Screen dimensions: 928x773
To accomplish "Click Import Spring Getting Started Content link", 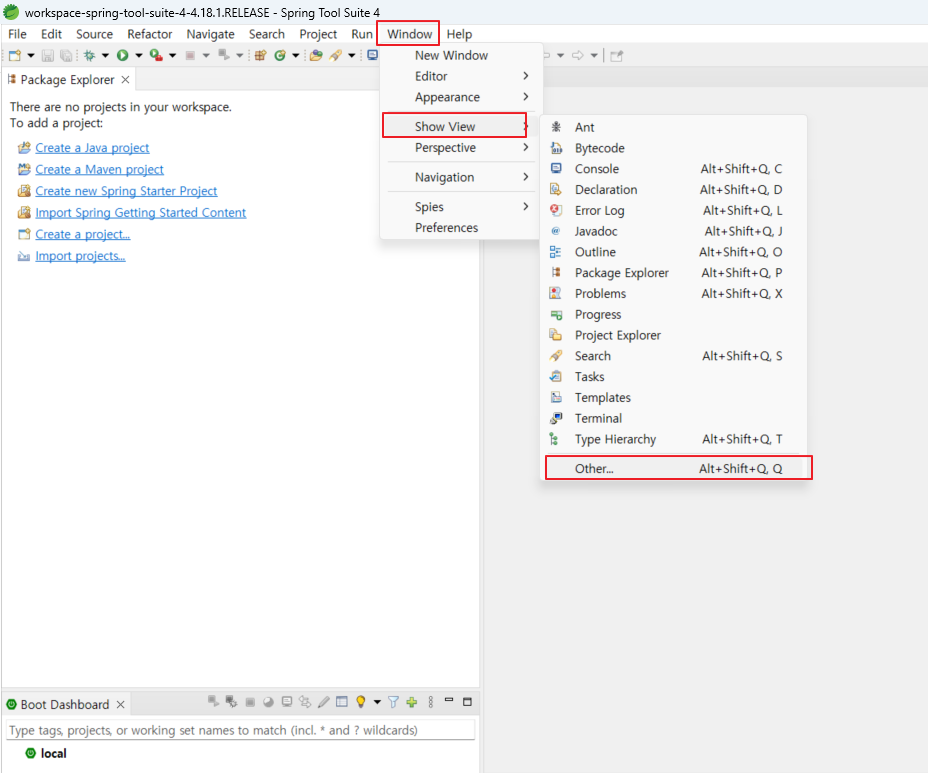I will tap(140, 212).
